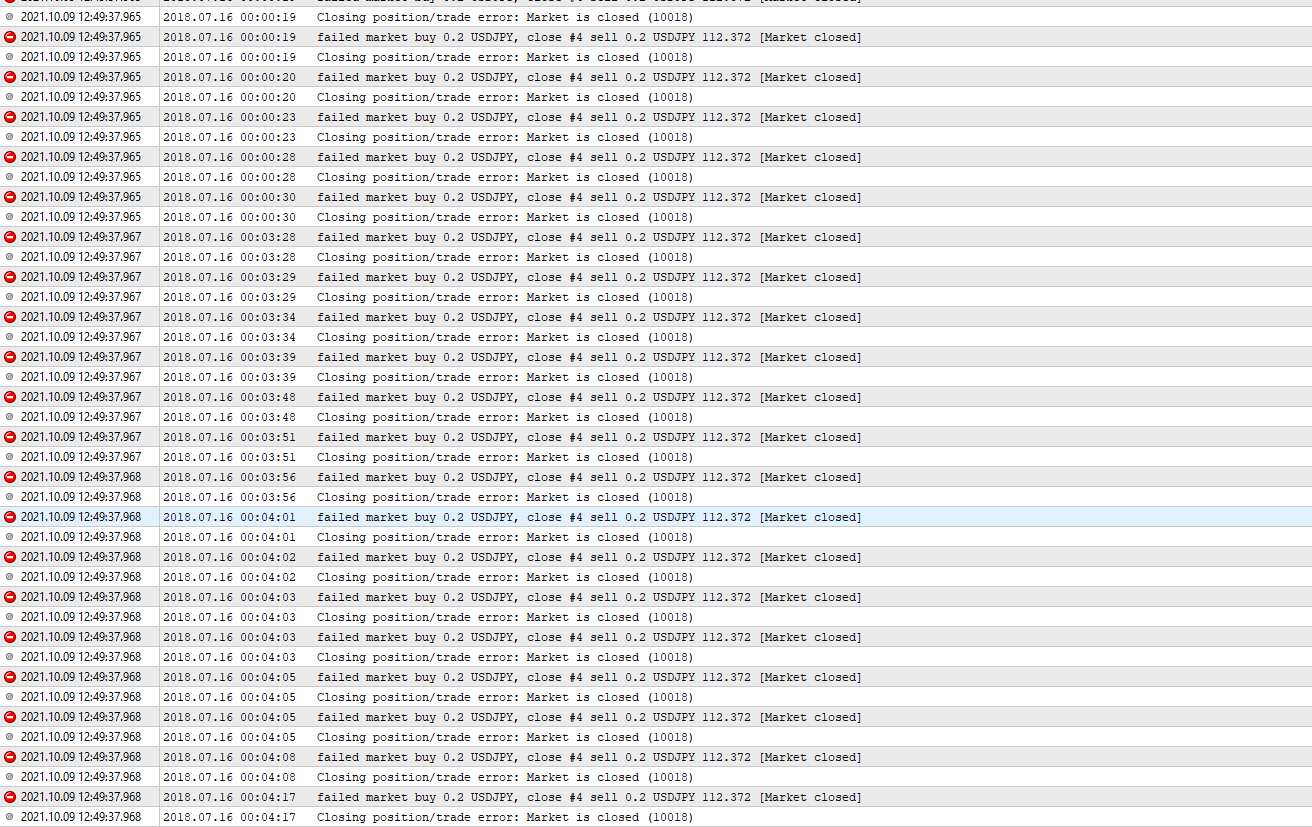Select red error icon of 00:00:30 failed buy row
Viewport: 1312px width, 827px height.
click(x=10, y=197)
